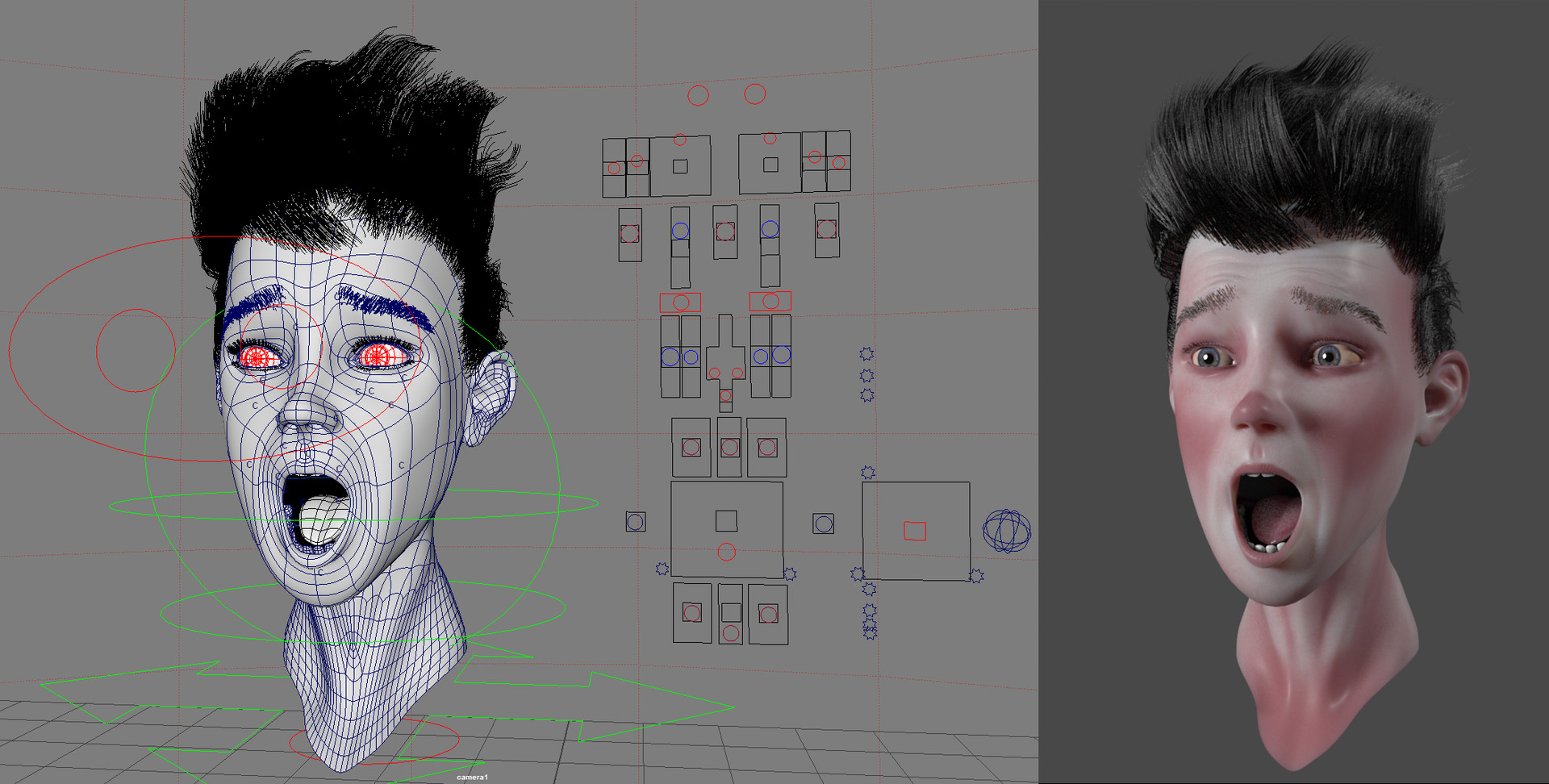
Task: Select the right lone red circle atop control panel
Action: 754,94
